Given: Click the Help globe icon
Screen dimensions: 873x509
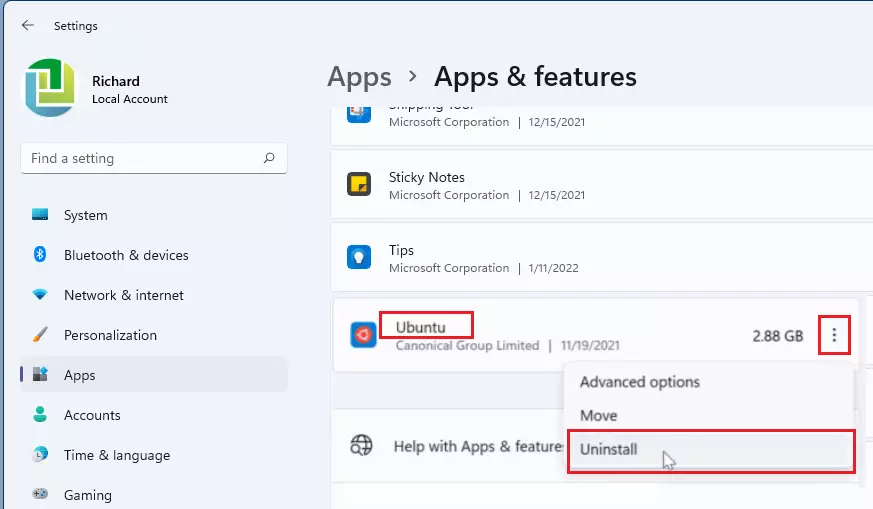Looking at the screenshot, I should (361, 446).
